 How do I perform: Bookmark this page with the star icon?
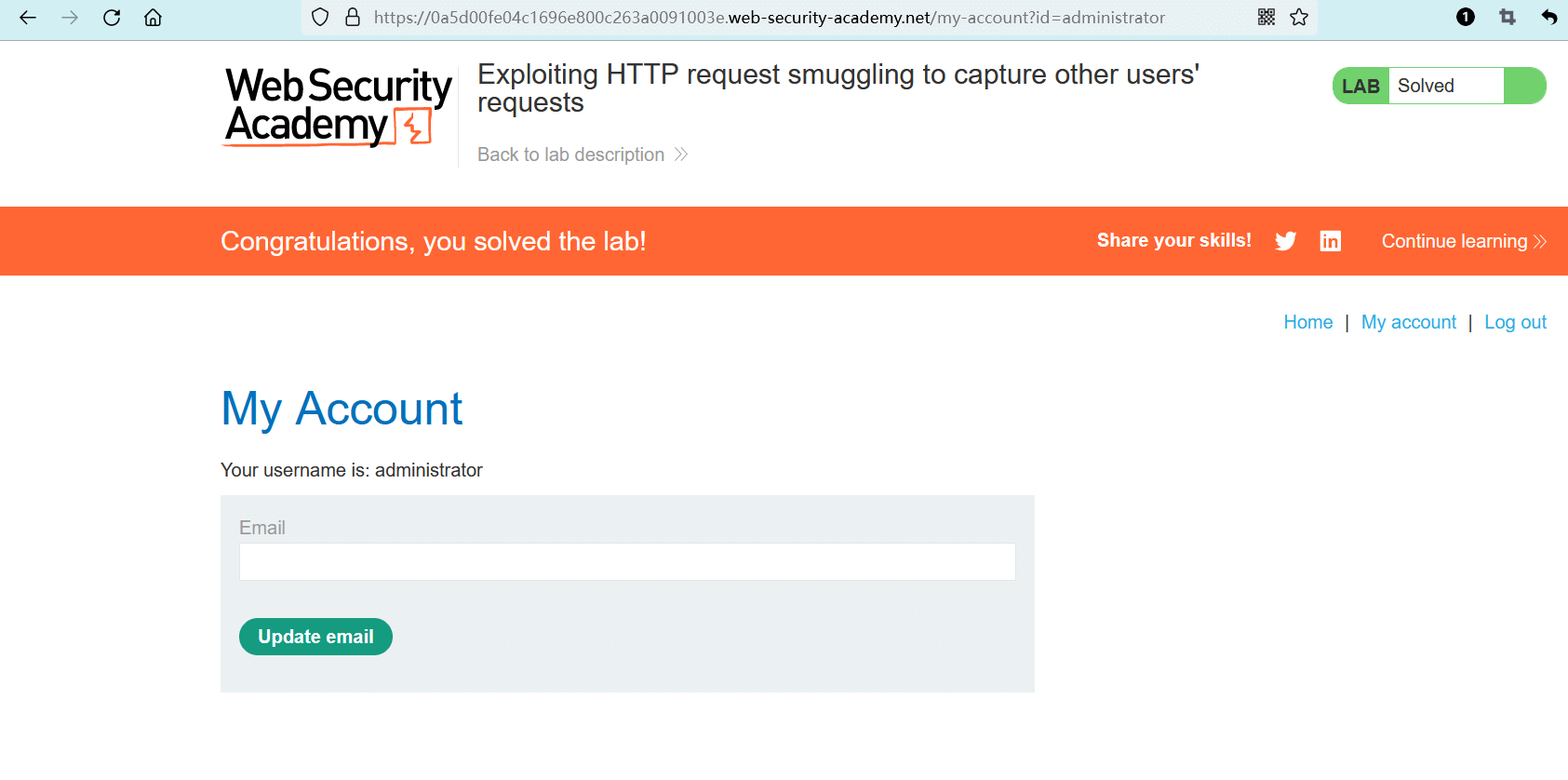point(1300,17)
